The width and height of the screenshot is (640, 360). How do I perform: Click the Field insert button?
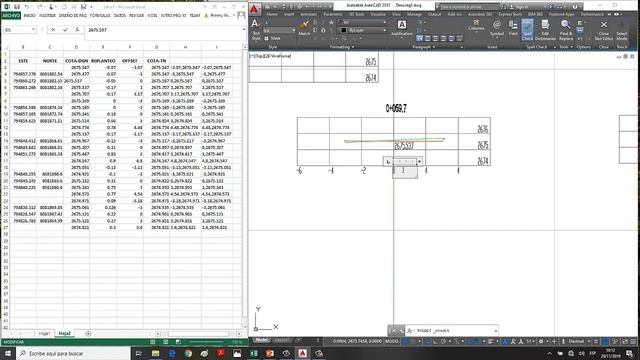pyautogui.click(x=513, y=28)
